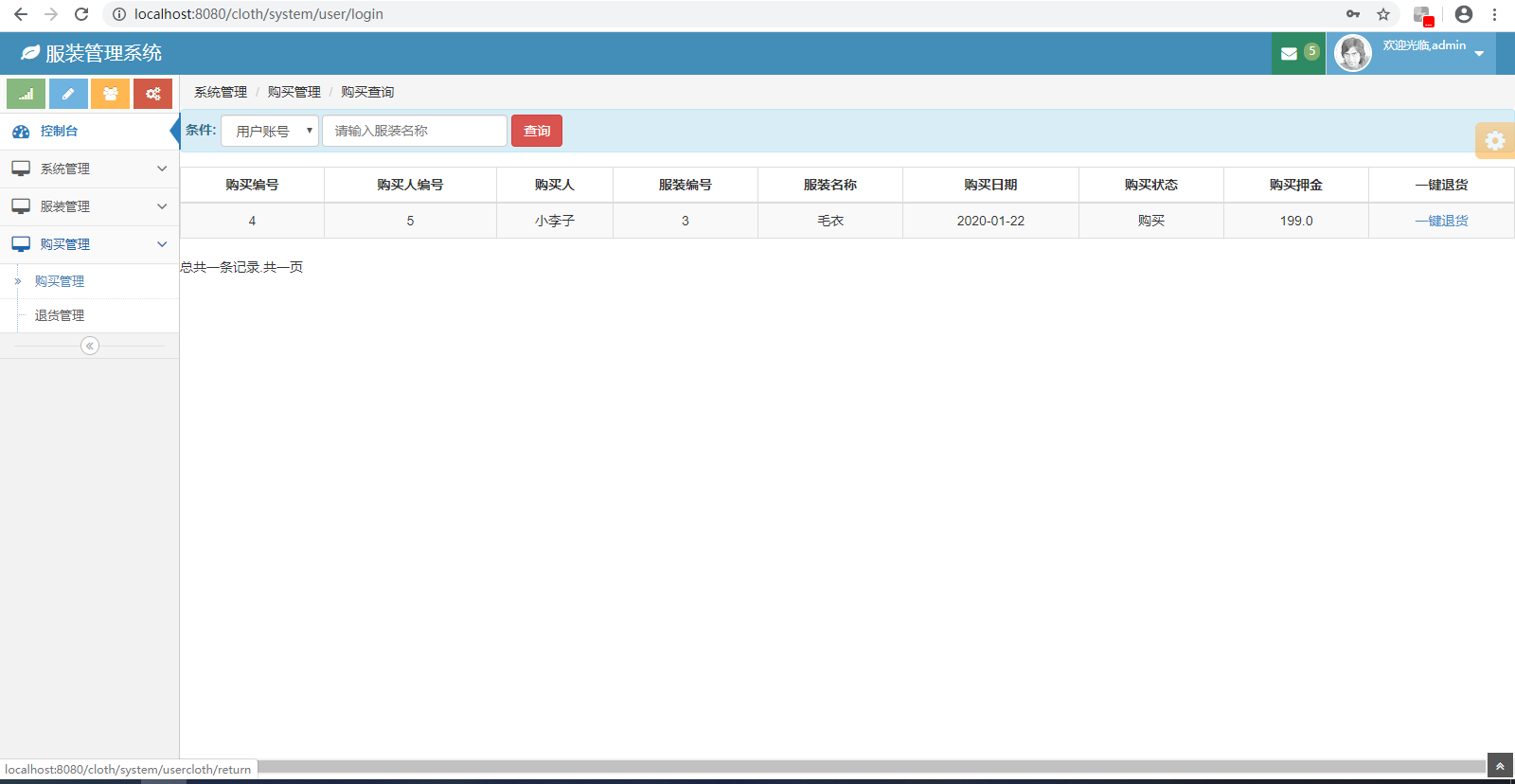Click the 购买管理 breadcrumb
The width and height of the screenshot is (1515, 784).
[x=294, y=92]
